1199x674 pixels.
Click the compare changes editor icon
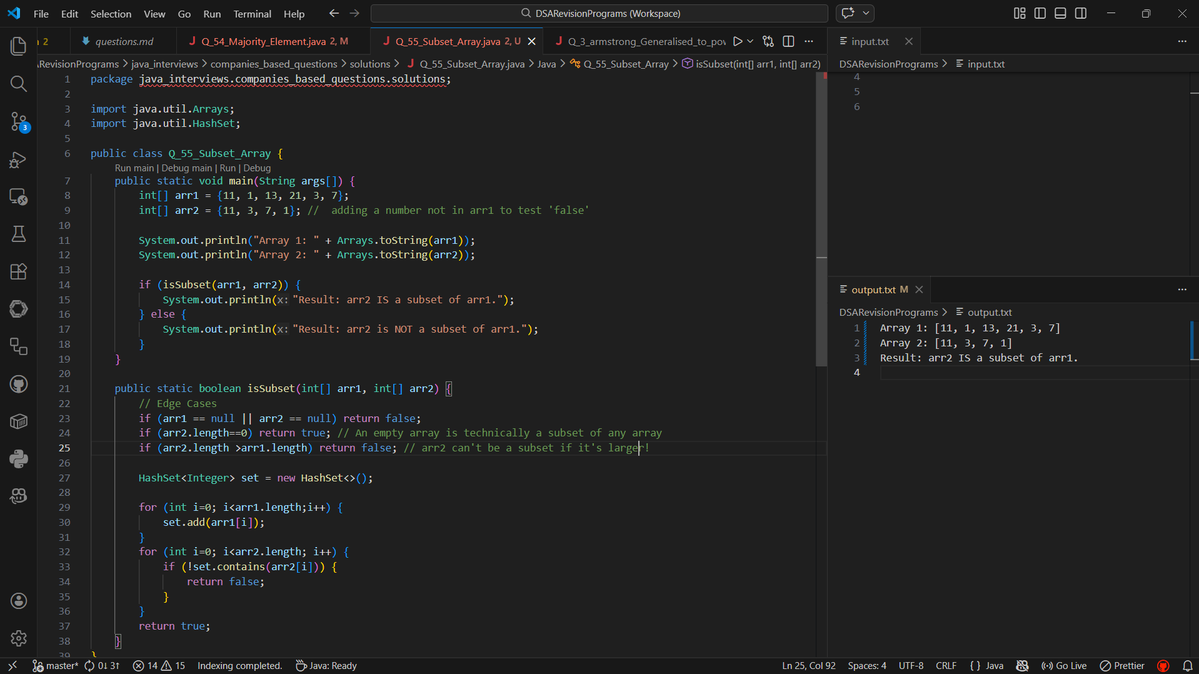coord(768,41)
